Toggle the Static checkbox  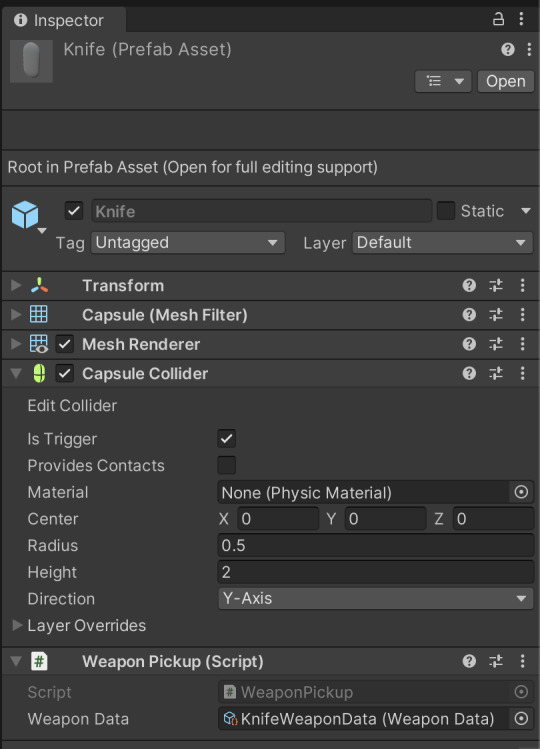pos(446,211)
